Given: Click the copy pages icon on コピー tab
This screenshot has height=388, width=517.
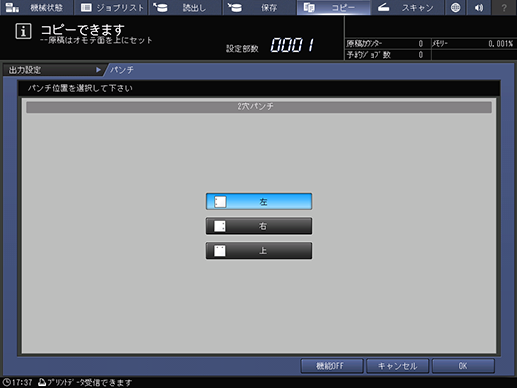Looking at the screenshot, I should pyautogui.click(x=309, y=7).
